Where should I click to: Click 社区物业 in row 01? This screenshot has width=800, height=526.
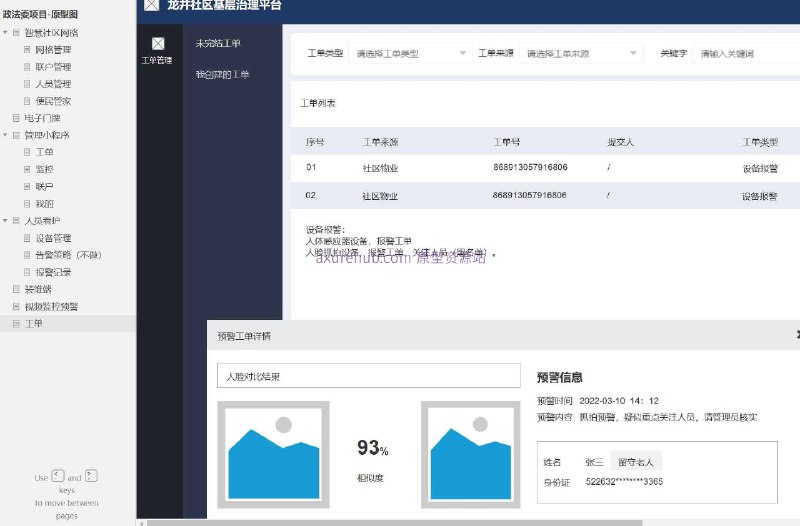(x=381, y=168)
